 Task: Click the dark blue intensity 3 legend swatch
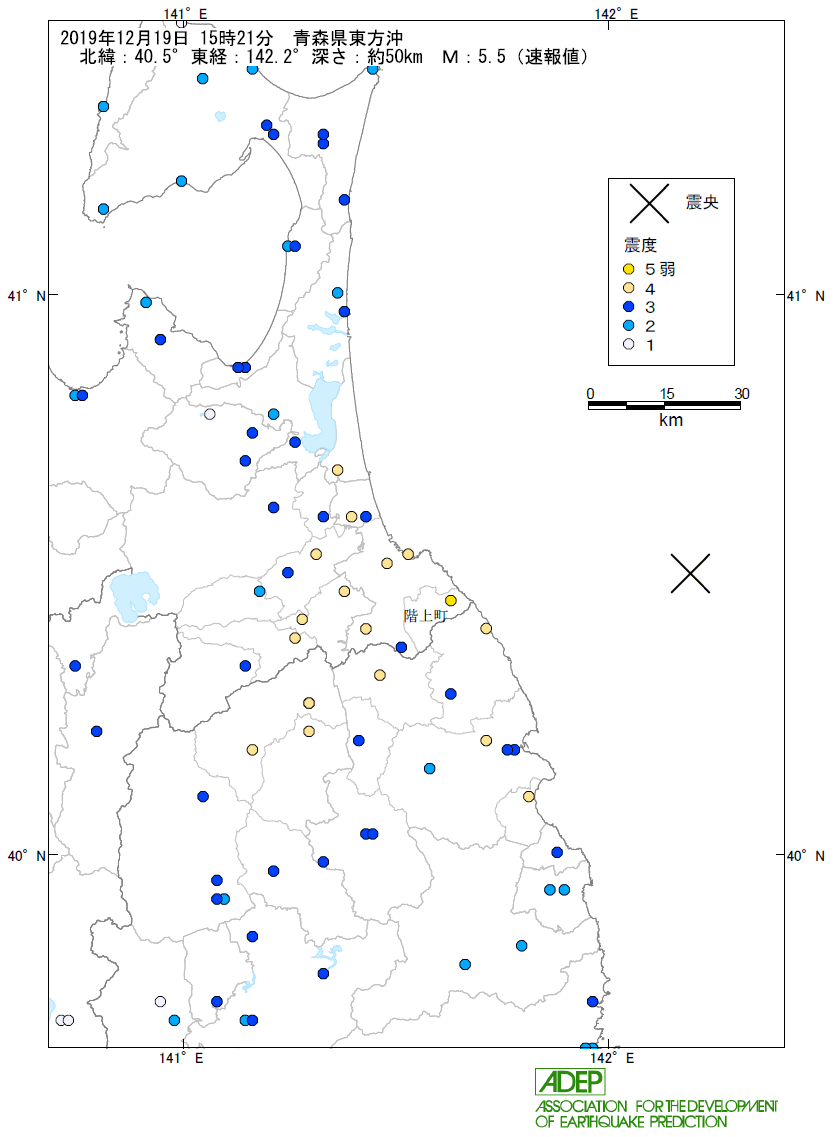click(x=628, y=307)
